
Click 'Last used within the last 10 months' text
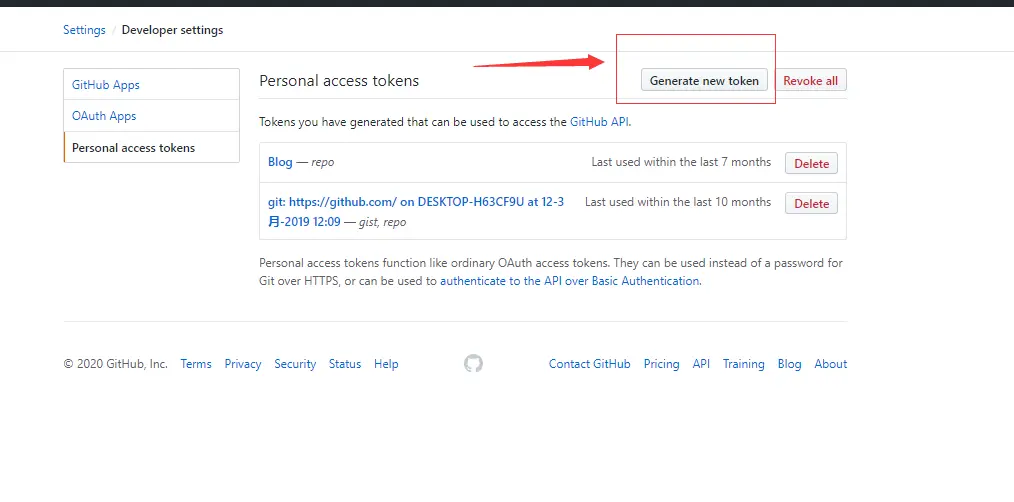point(678,202)
